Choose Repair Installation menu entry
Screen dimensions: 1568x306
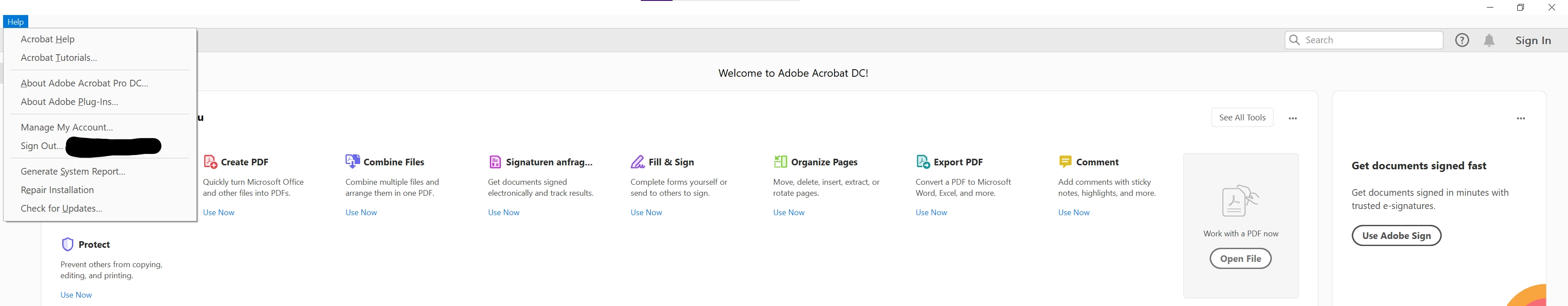pos(100,190)
